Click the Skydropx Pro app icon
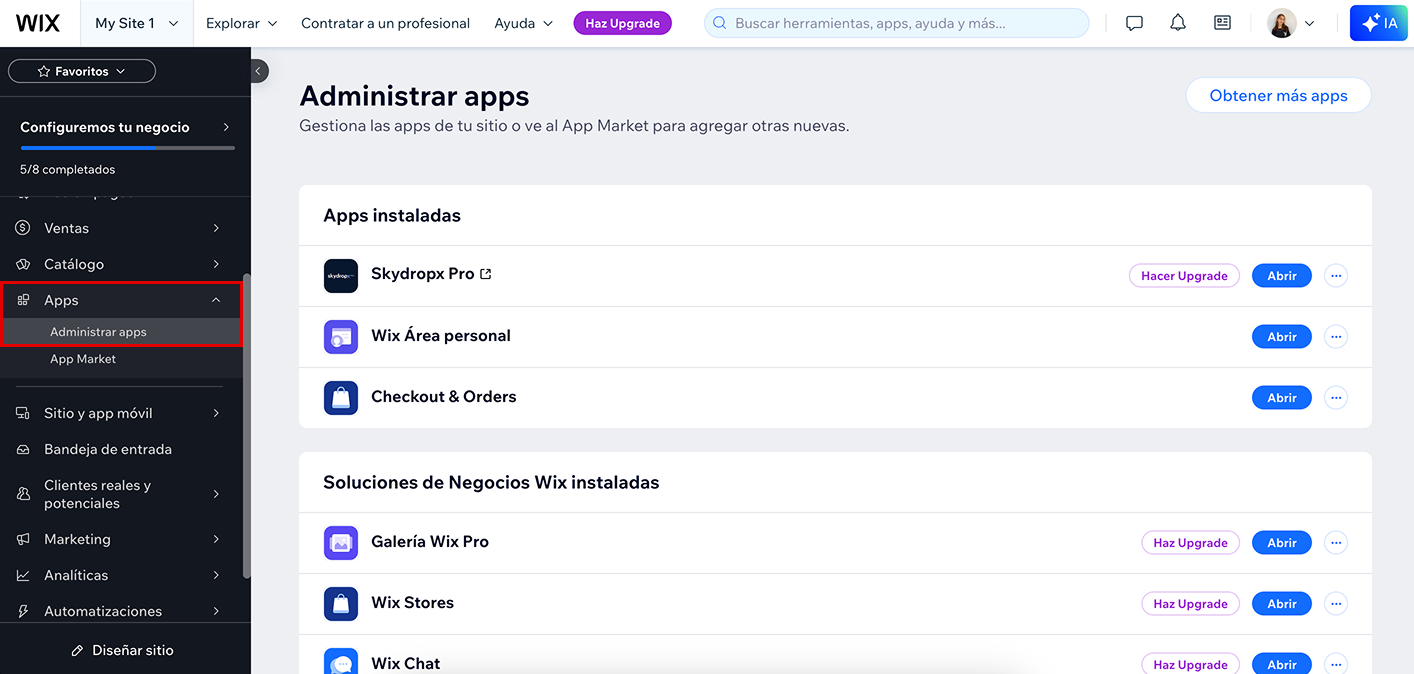Viewport: 1414px width, 674px height. pyautogui.click(x=341, y=276)
